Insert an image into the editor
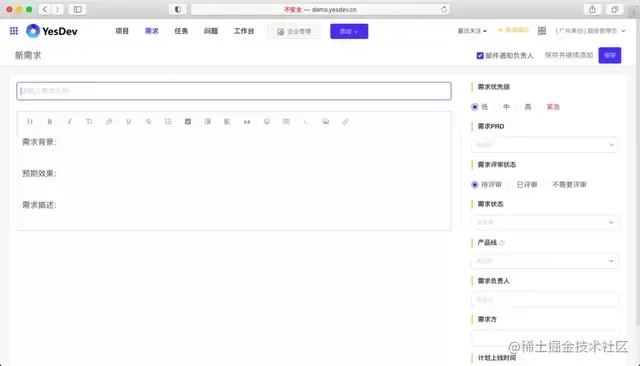This screenshot has width=640, height=366. (326, 122)
